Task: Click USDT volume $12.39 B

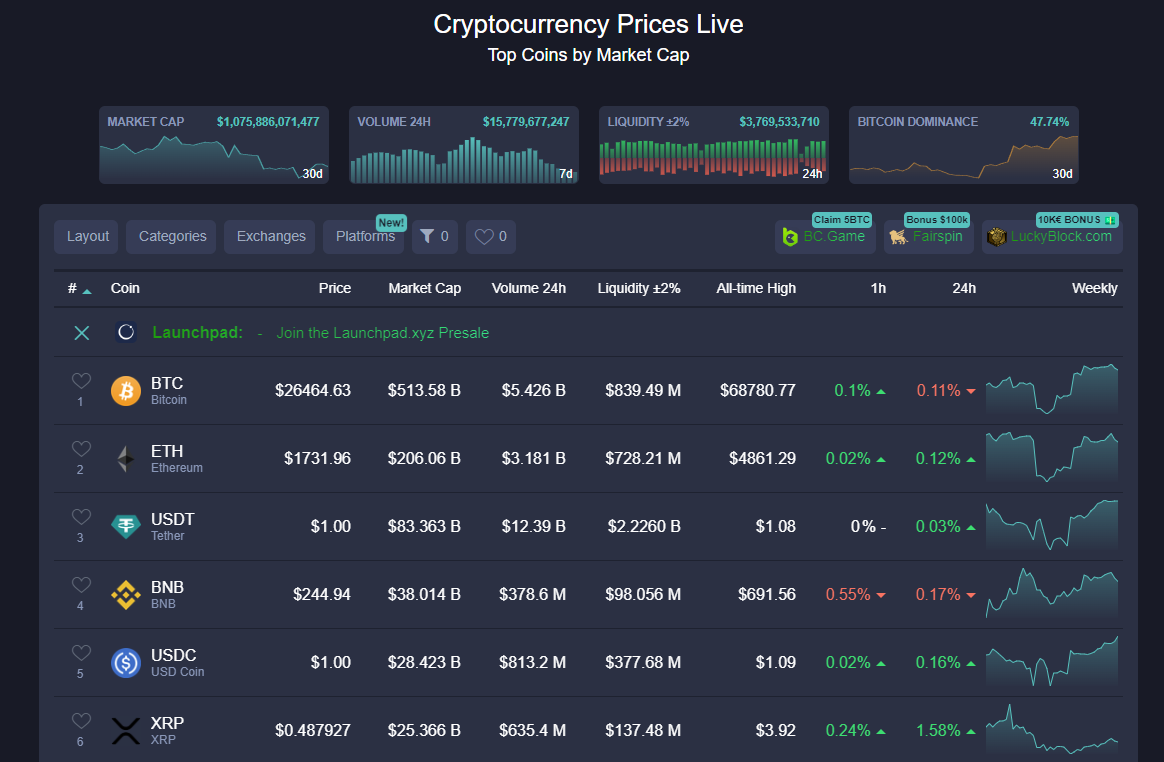Action: tap(533, 527)
